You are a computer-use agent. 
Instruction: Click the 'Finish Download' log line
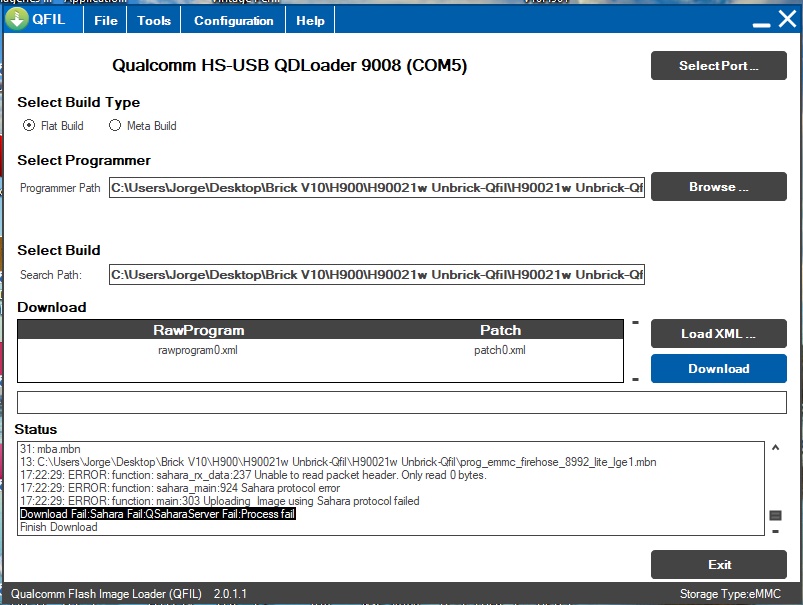(59, 527)
